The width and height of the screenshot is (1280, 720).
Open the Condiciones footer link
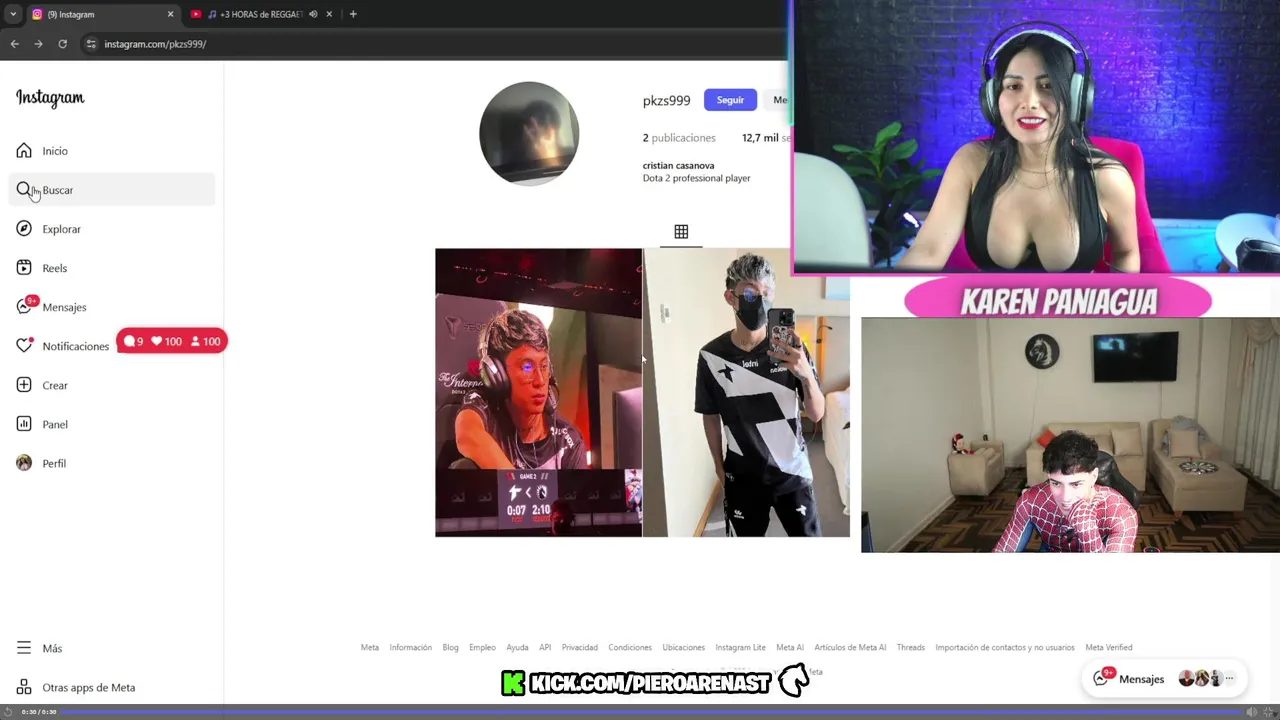(630, 648)
